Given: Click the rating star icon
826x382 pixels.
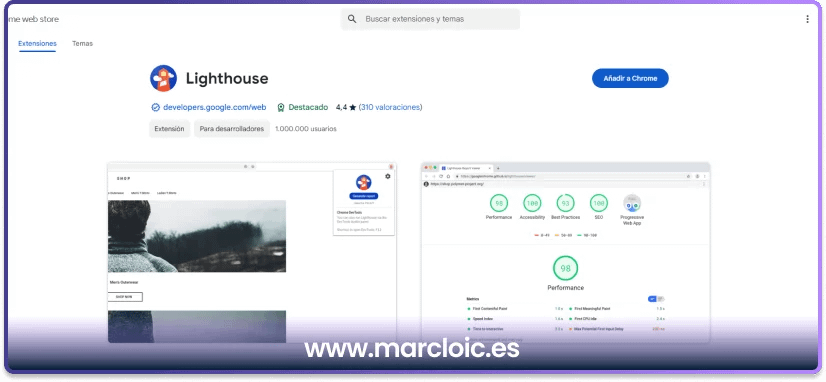Looking at the screenshot, I should 352,107.
